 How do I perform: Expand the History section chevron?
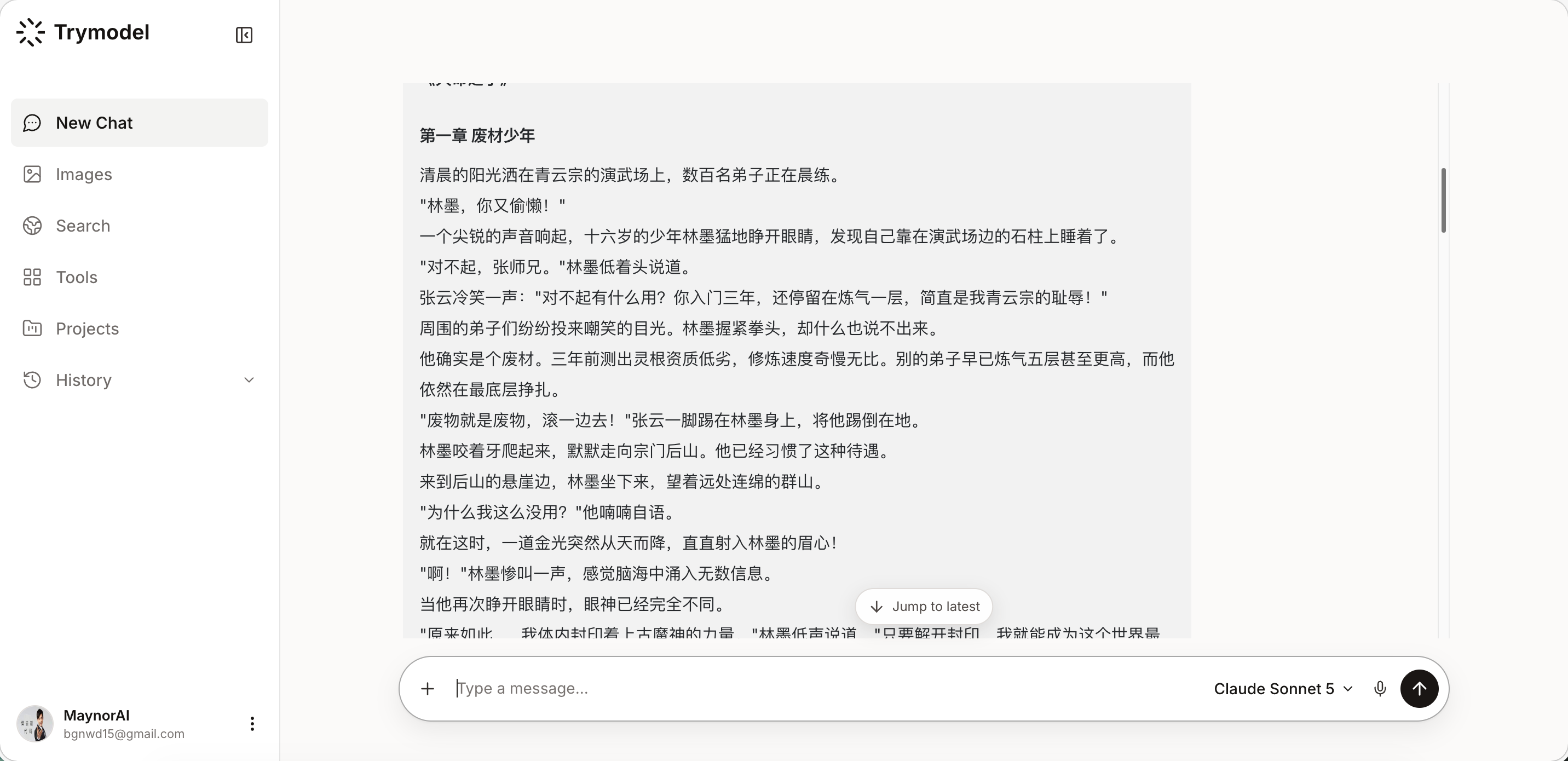pyautogui.click(x=249, y=380)
